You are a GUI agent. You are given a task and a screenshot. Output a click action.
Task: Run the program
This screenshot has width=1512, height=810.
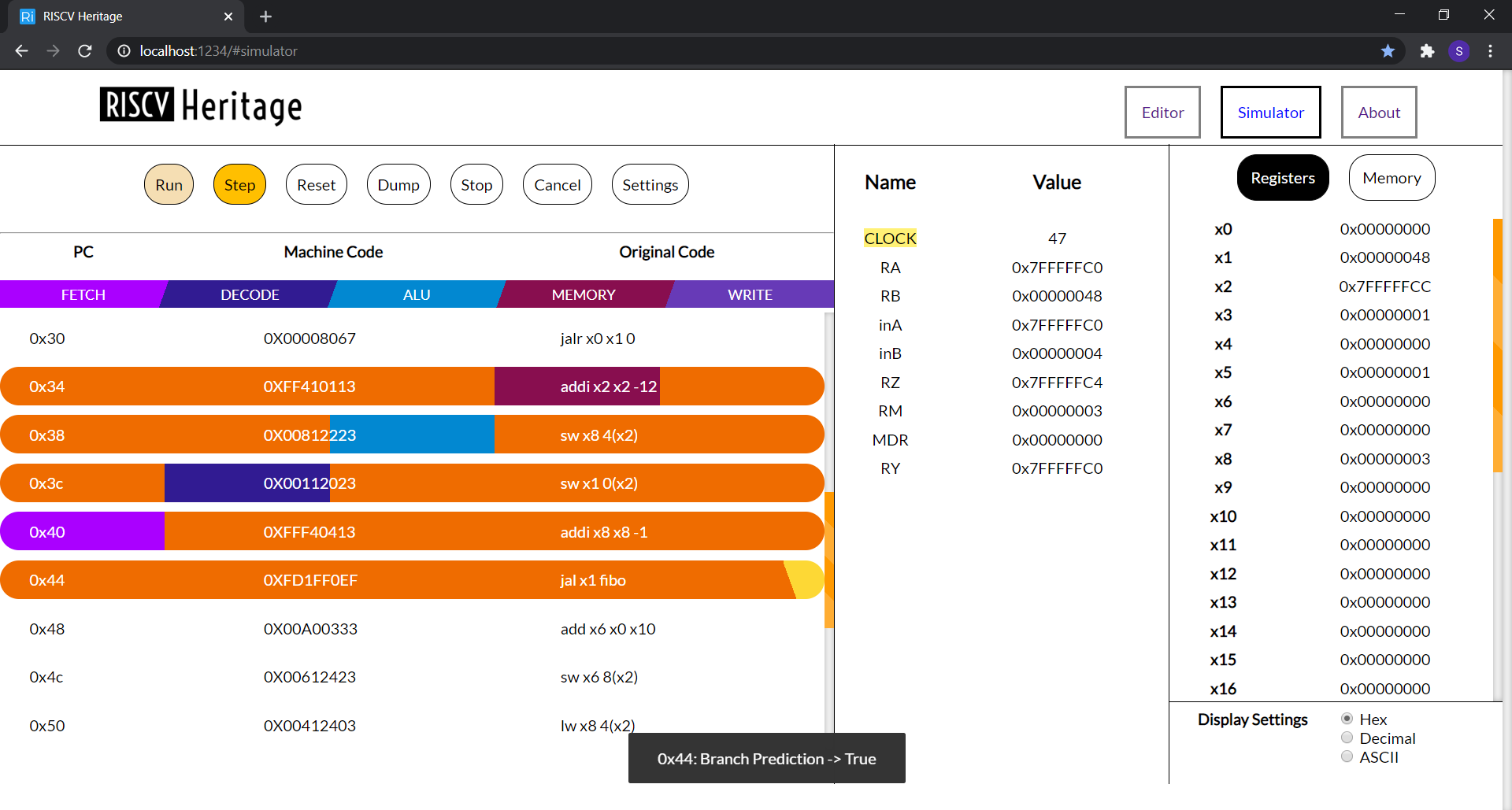(169, 184)
